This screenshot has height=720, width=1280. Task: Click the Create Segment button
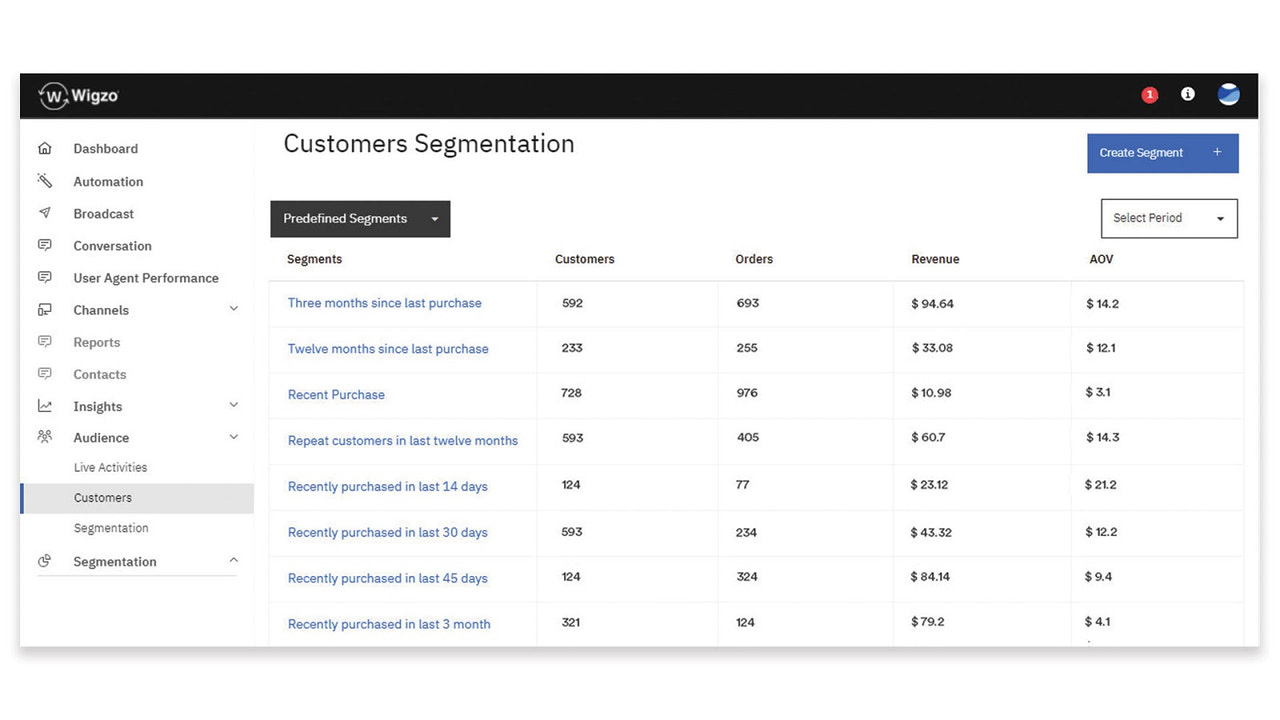point(1162,153)
